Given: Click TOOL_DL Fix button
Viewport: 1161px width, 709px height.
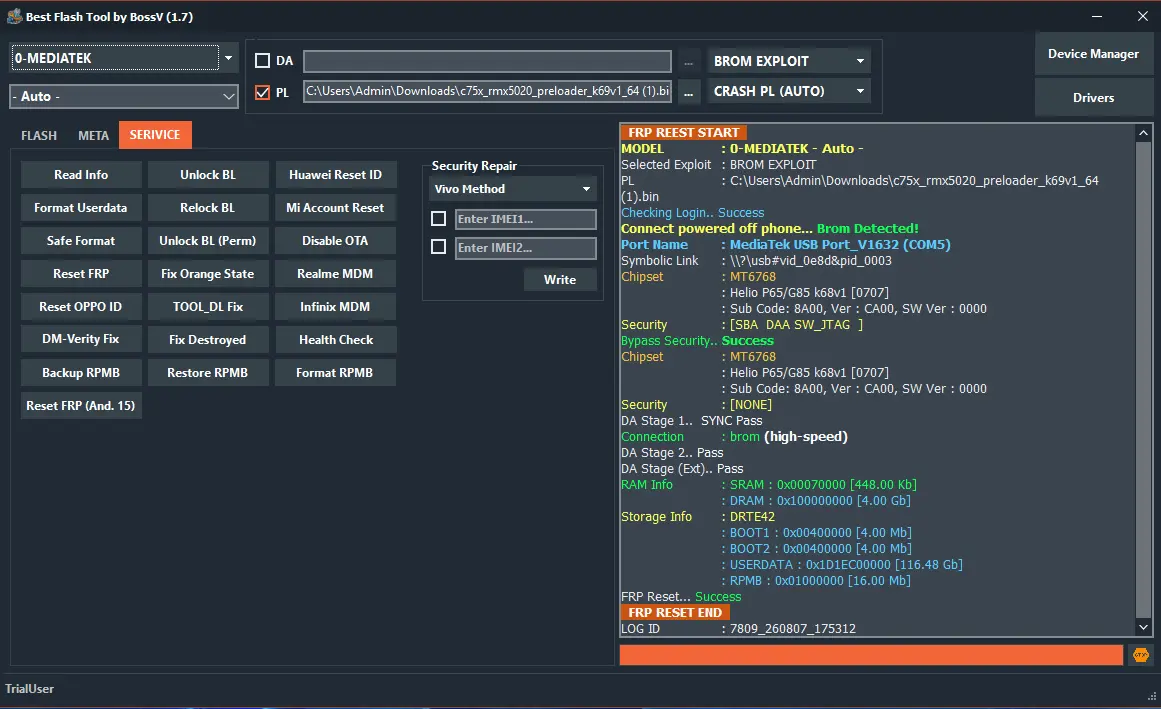Looking at the screenshot, I should point(208,306).
